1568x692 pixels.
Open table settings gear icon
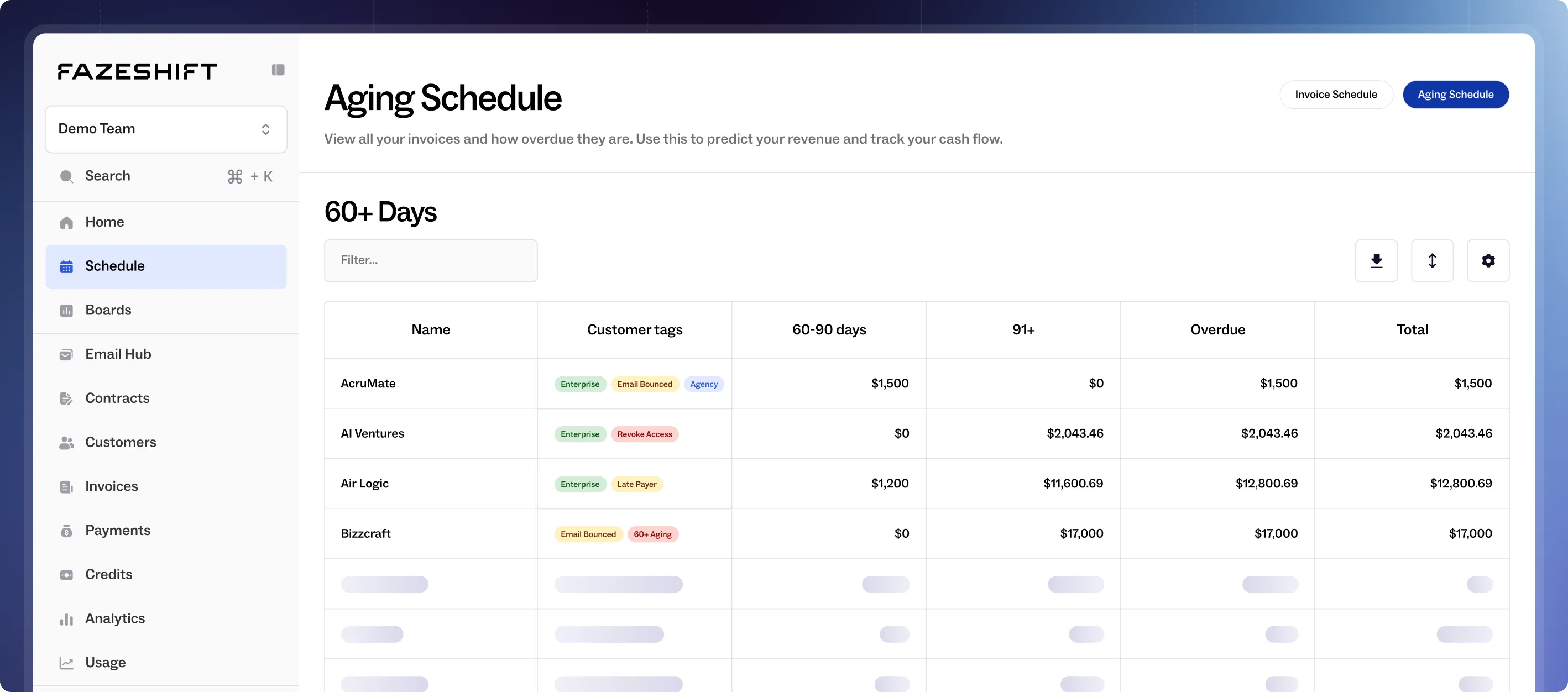point(1488,260)
